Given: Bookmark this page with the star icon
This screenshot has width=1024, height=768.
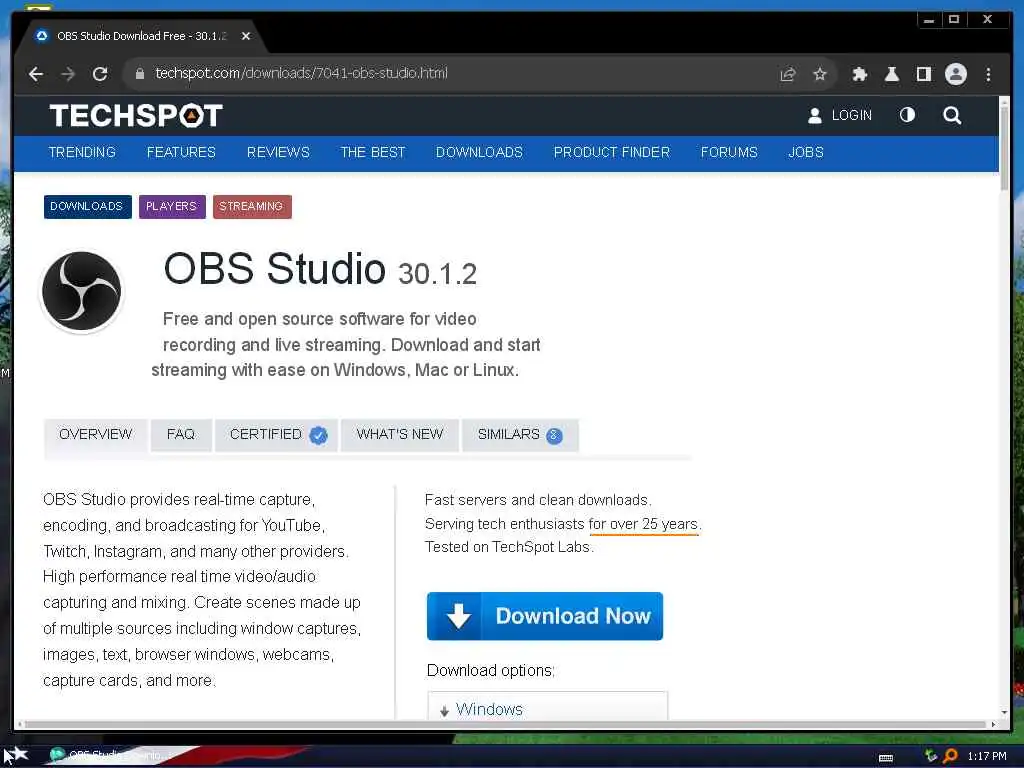Looking at the screenshot, I should click(820, 74).
